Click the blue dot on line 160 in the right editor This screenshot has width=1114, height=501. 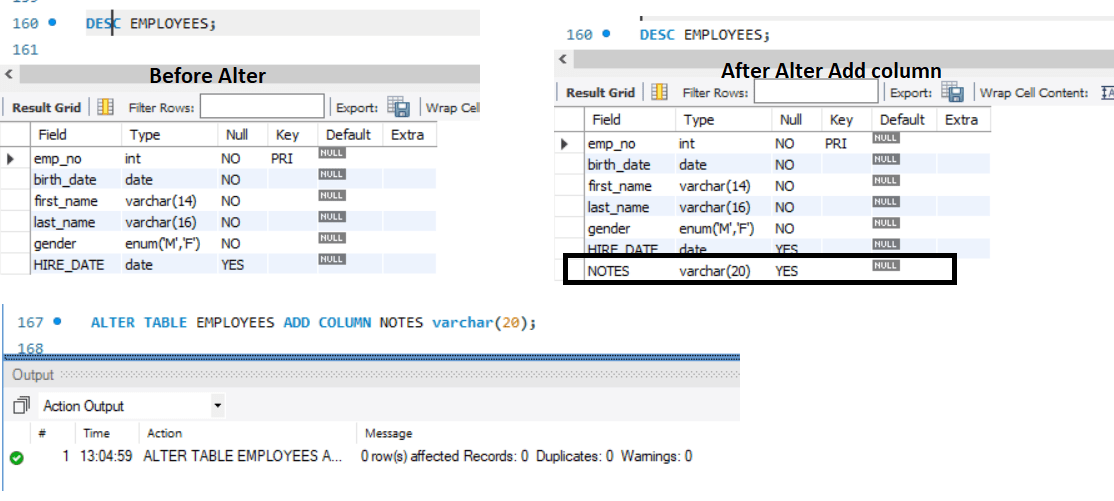coord(605,33)
